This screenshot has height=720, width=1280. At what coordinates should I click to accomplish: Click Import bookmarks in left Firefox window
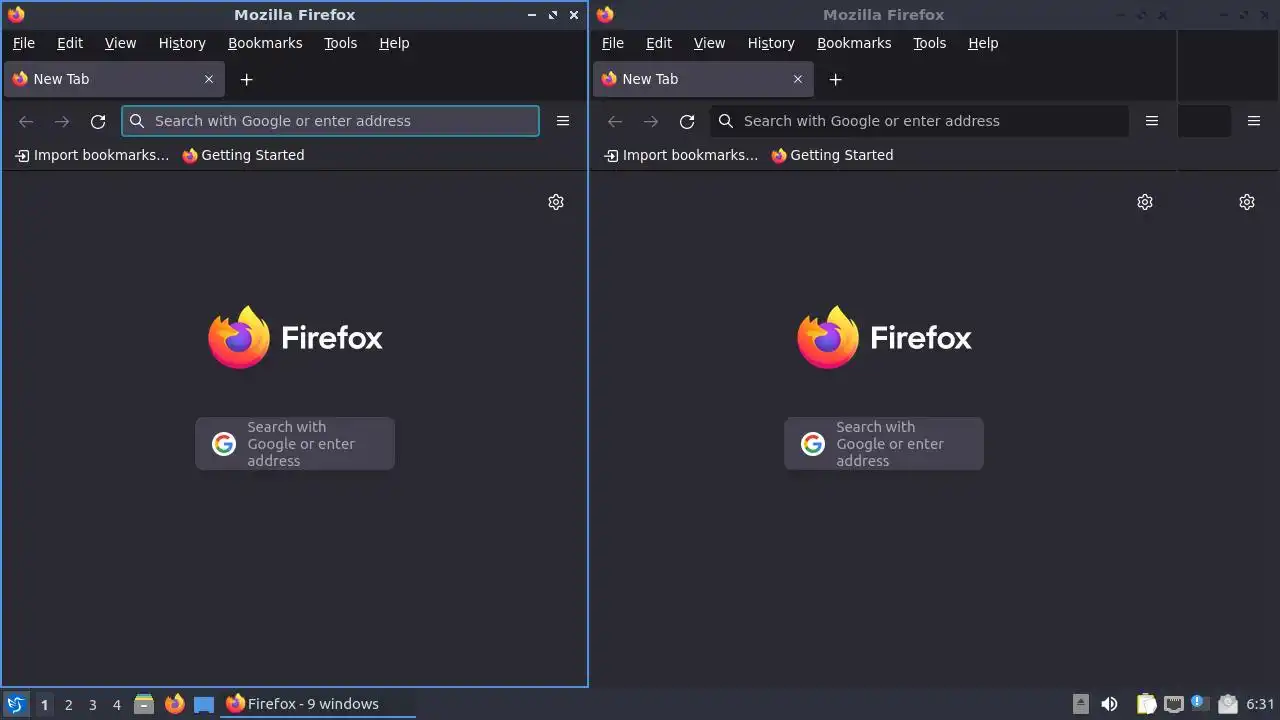(92, 155)
